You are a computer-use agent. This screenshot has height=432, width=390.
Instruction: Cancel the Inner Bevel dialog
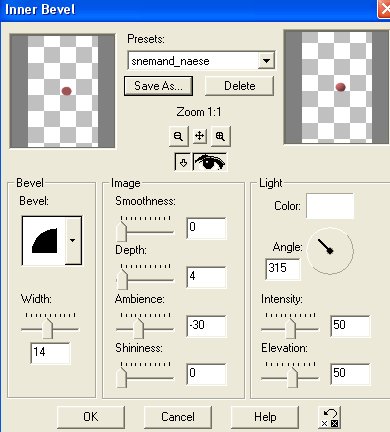coord(178,417)
